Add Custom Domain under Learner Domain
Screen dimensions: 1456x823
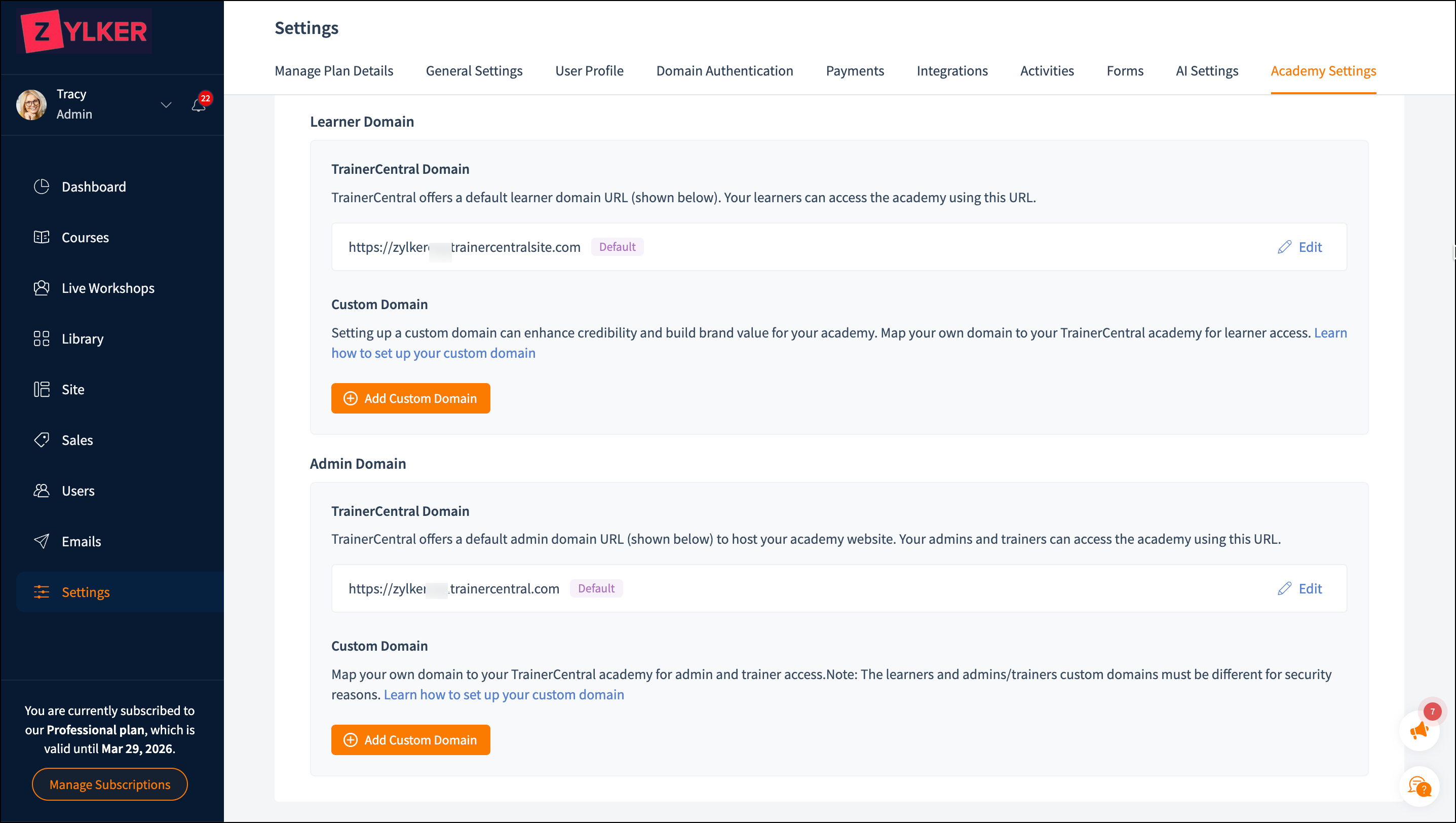[x=410, y=398]
